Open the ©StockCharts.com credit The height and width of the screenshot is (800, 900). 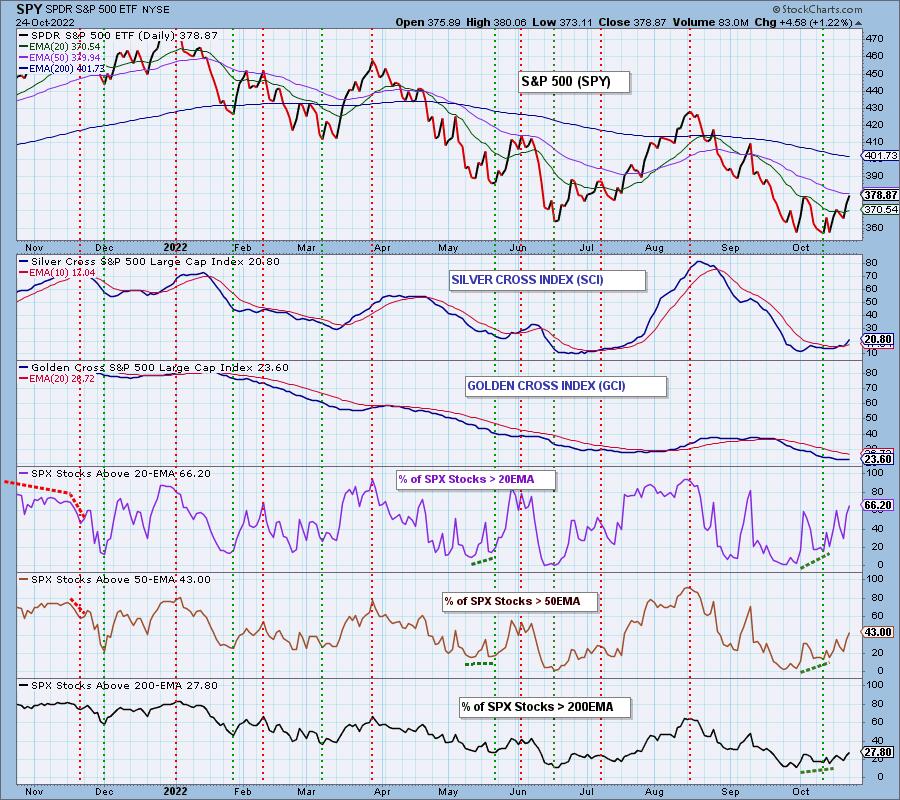point(817,9)
